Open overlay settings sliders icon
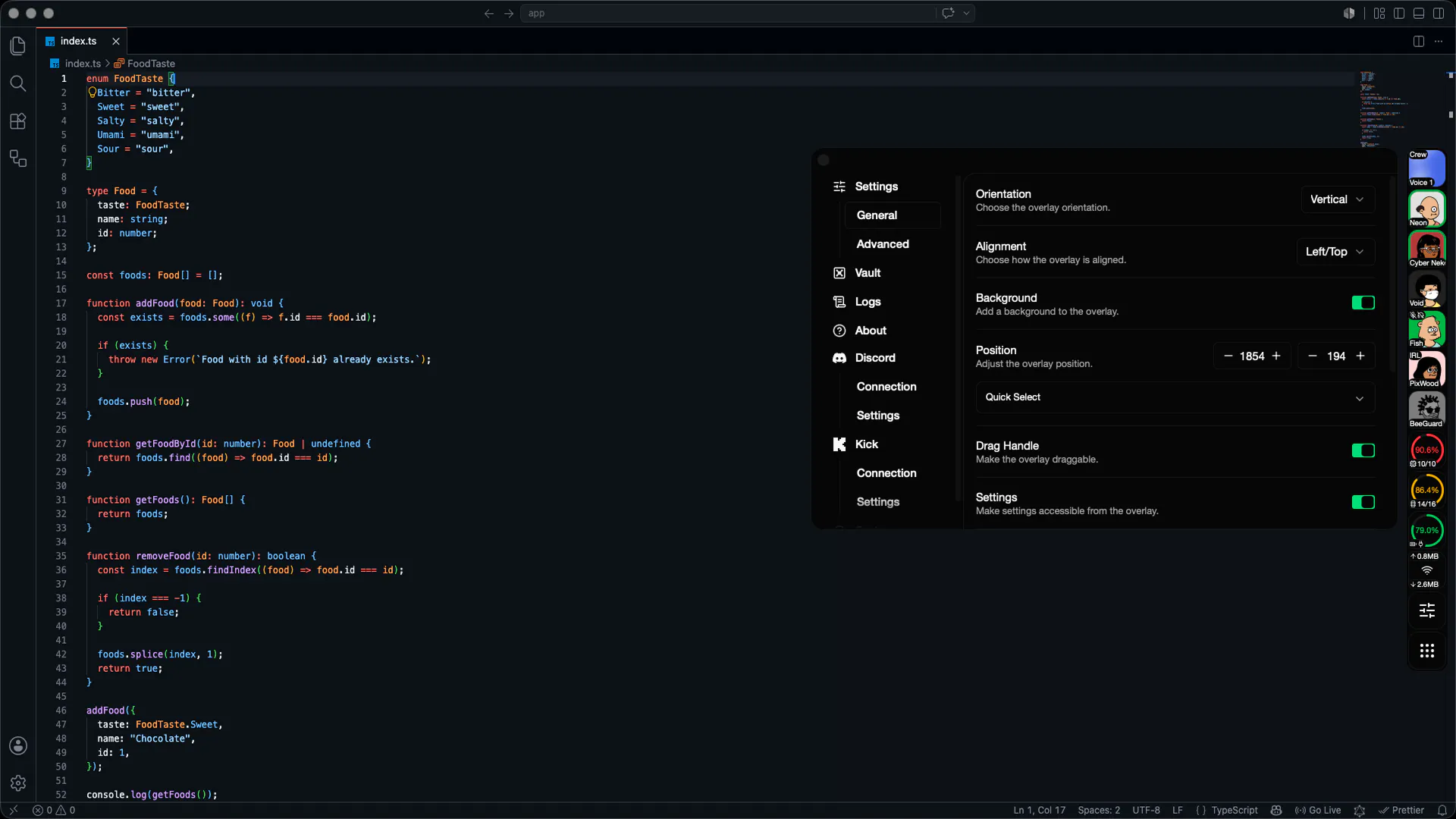Image resolution: width=1456 pixels, height=819 pixels. coord(1427,610)
